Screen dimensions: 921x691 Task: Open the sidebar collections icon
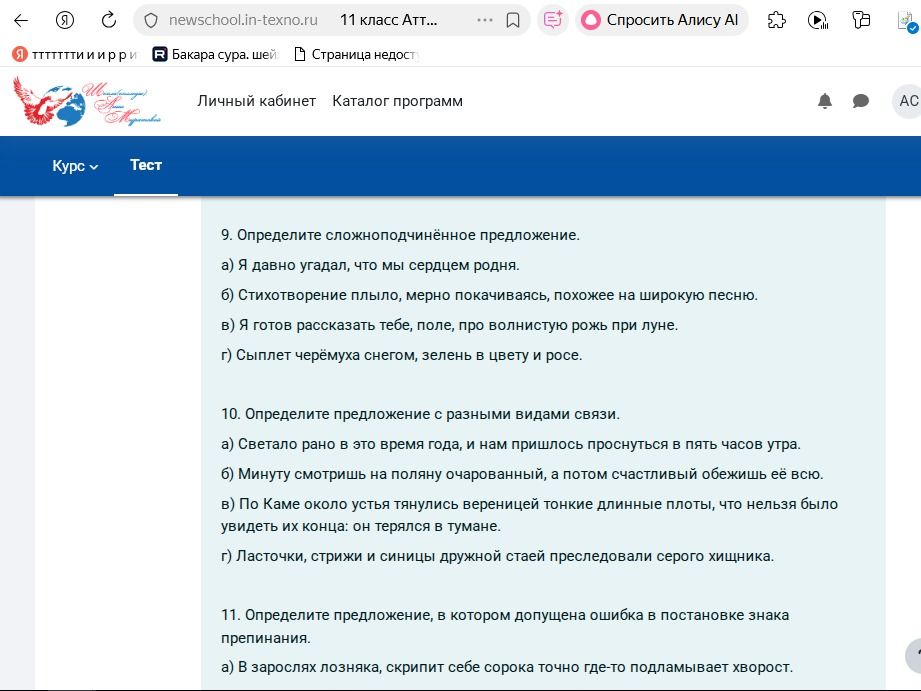pos(861,21)
